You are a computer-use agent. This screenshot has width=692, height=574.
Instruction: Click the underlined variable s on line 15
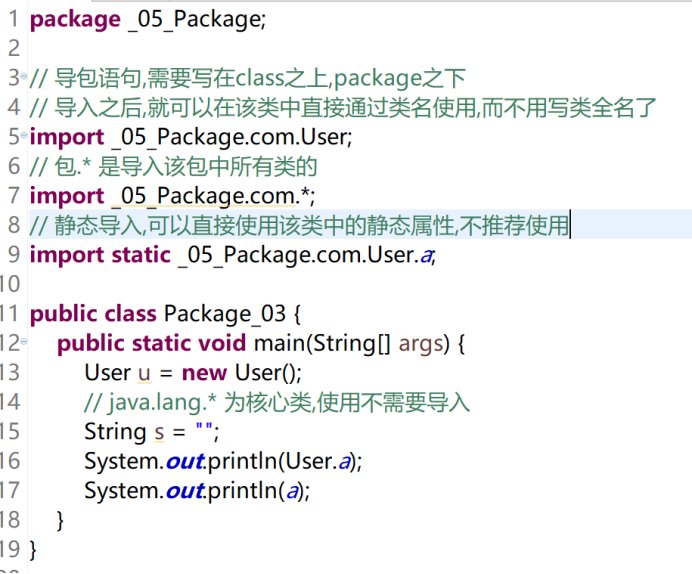pos(159,432)
